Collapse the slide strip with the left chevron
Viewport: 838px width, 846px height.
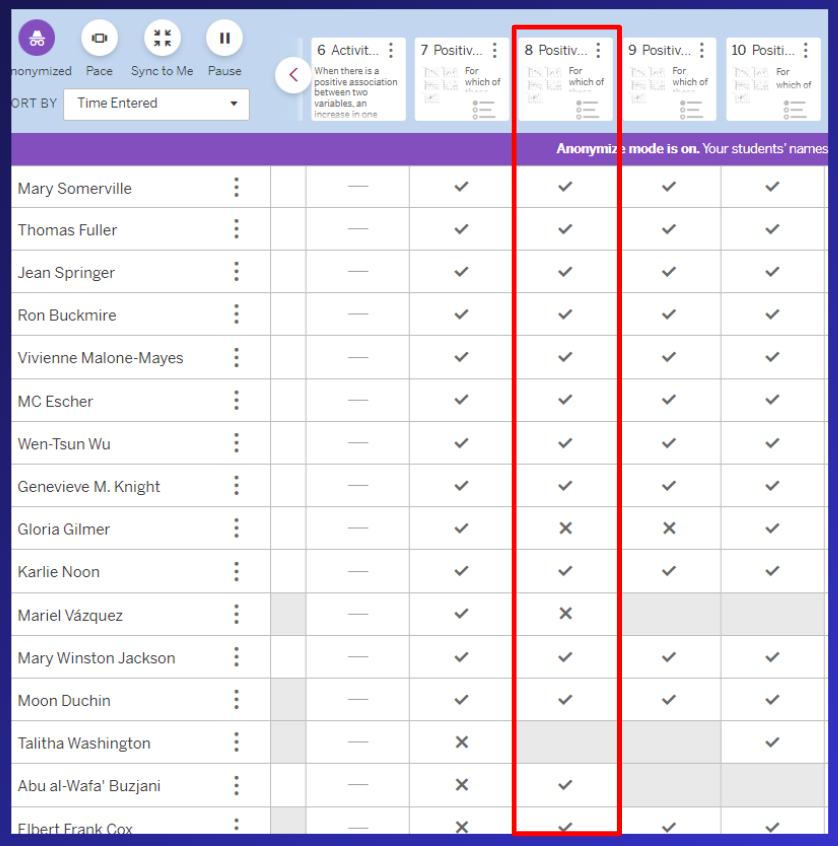(x=292, y=74)
